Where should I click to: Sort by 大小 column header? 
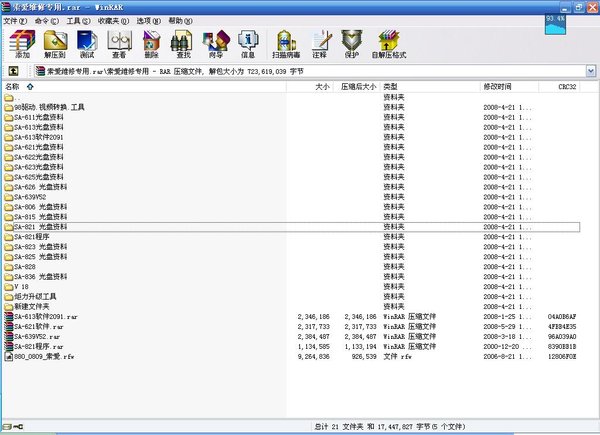(310, 87)
